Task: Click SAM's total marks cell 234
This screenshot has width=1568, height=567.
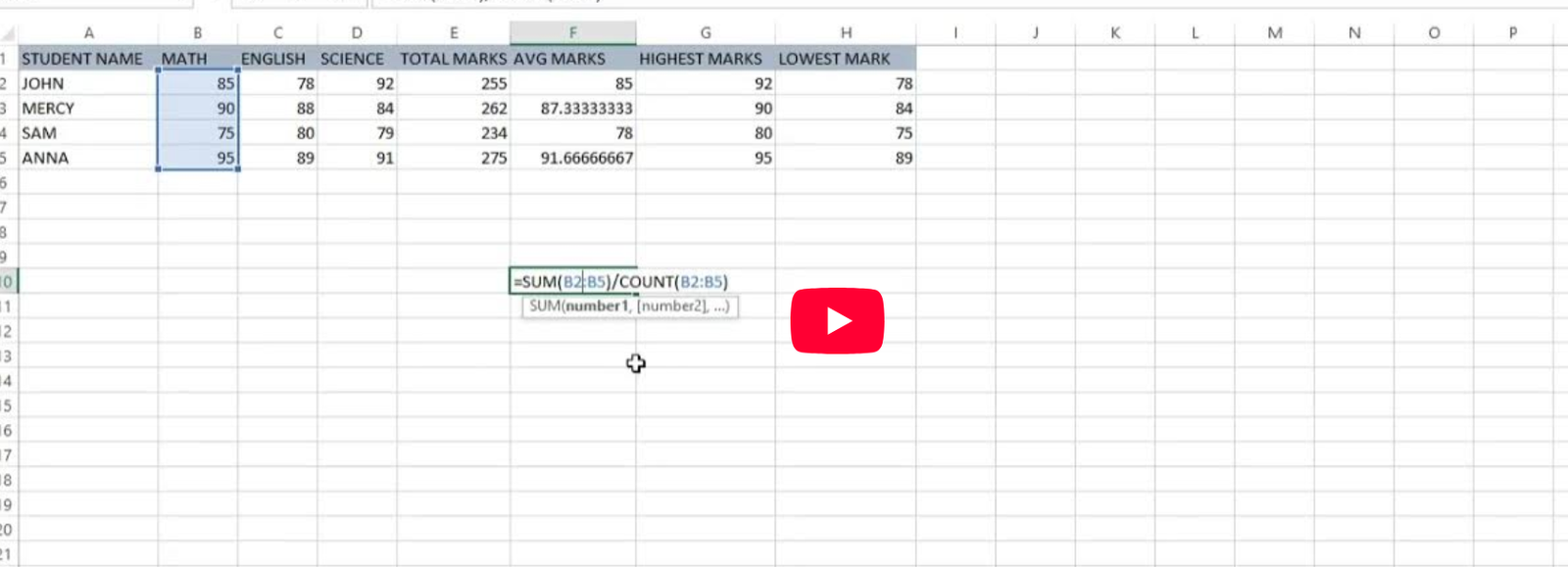Action: [493, 133]
